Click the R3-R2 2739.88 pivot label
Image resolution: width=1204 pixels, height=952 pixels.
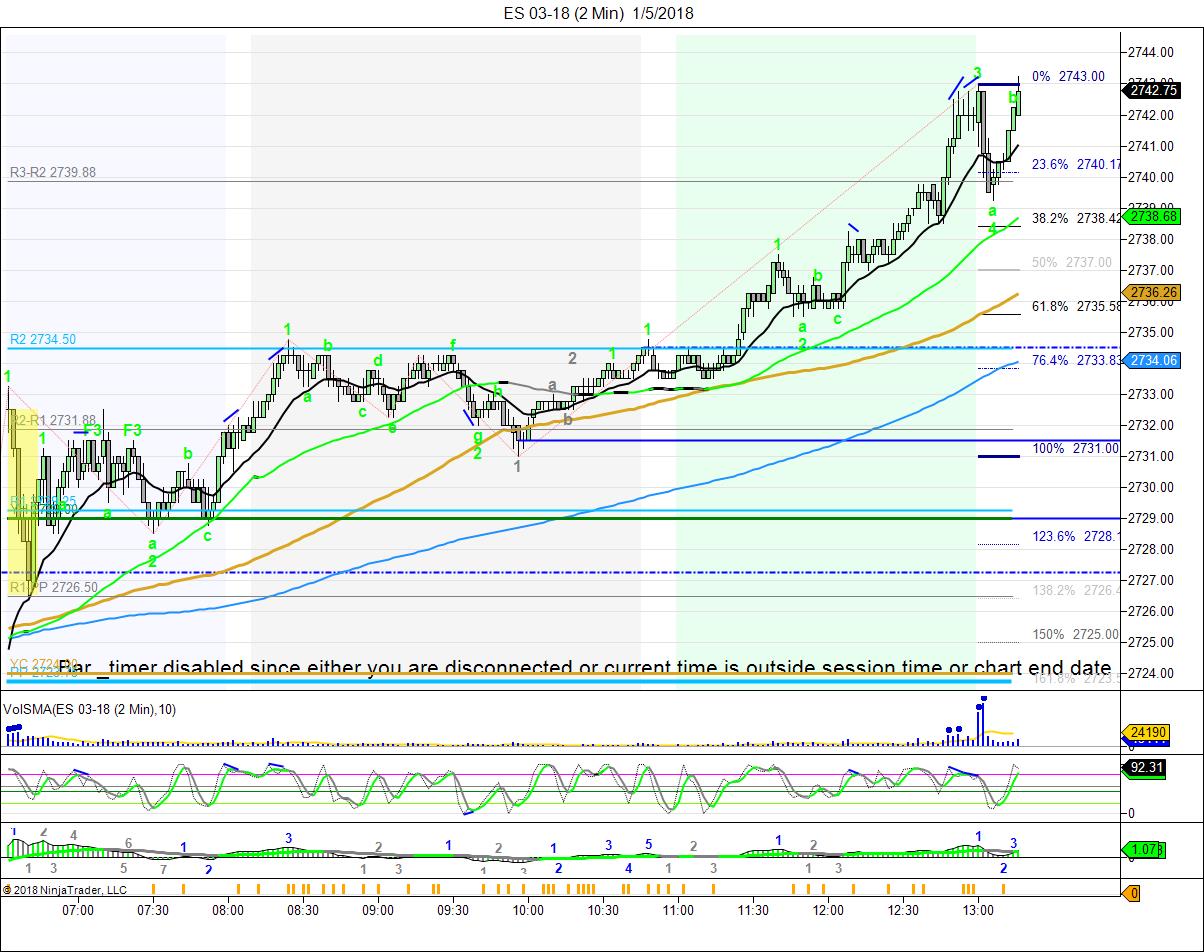53,172
